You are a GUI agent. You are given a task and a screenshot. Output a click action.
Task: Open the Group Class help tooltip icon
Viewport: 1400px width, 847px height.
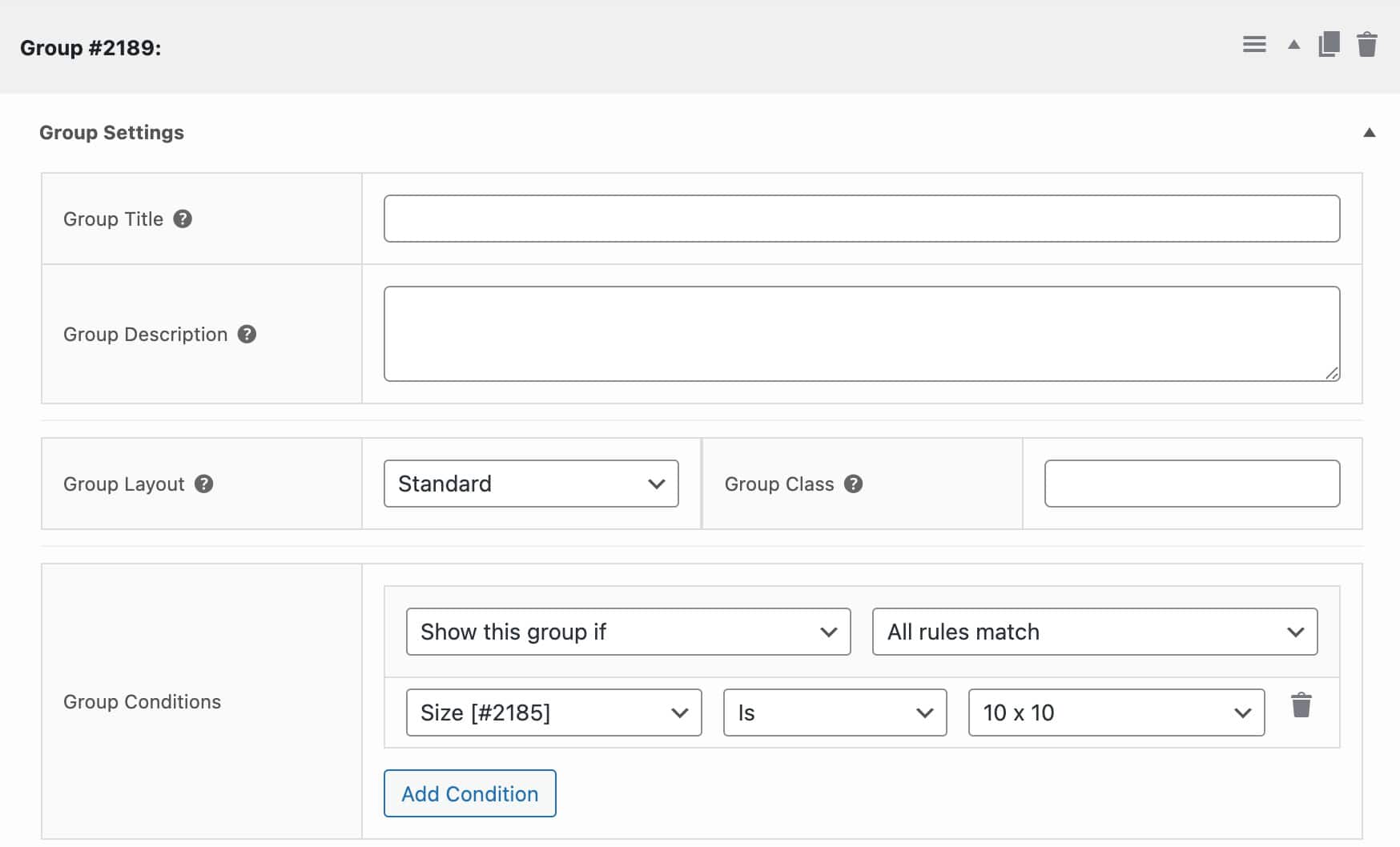[852, 484]
